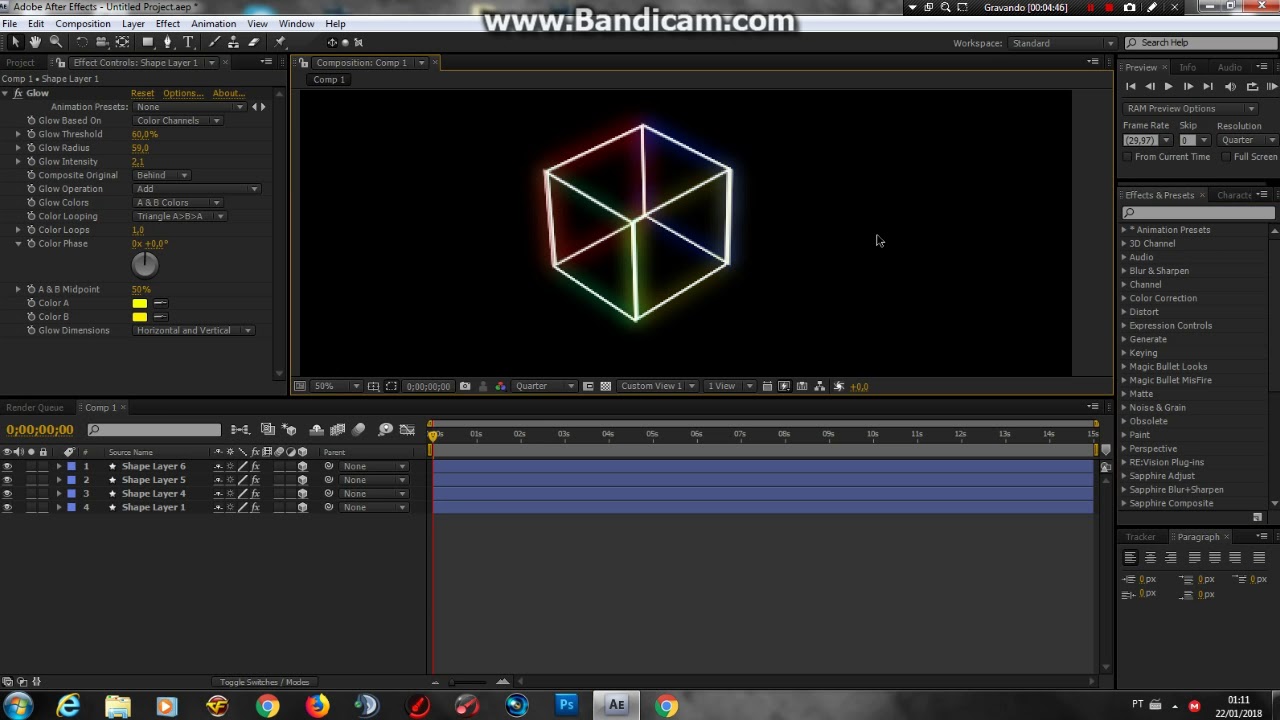The width and height of the screenshot is (1280, 720).
Task: Click the Glow Threshold value 60,0%
Action: coord(145,134)
